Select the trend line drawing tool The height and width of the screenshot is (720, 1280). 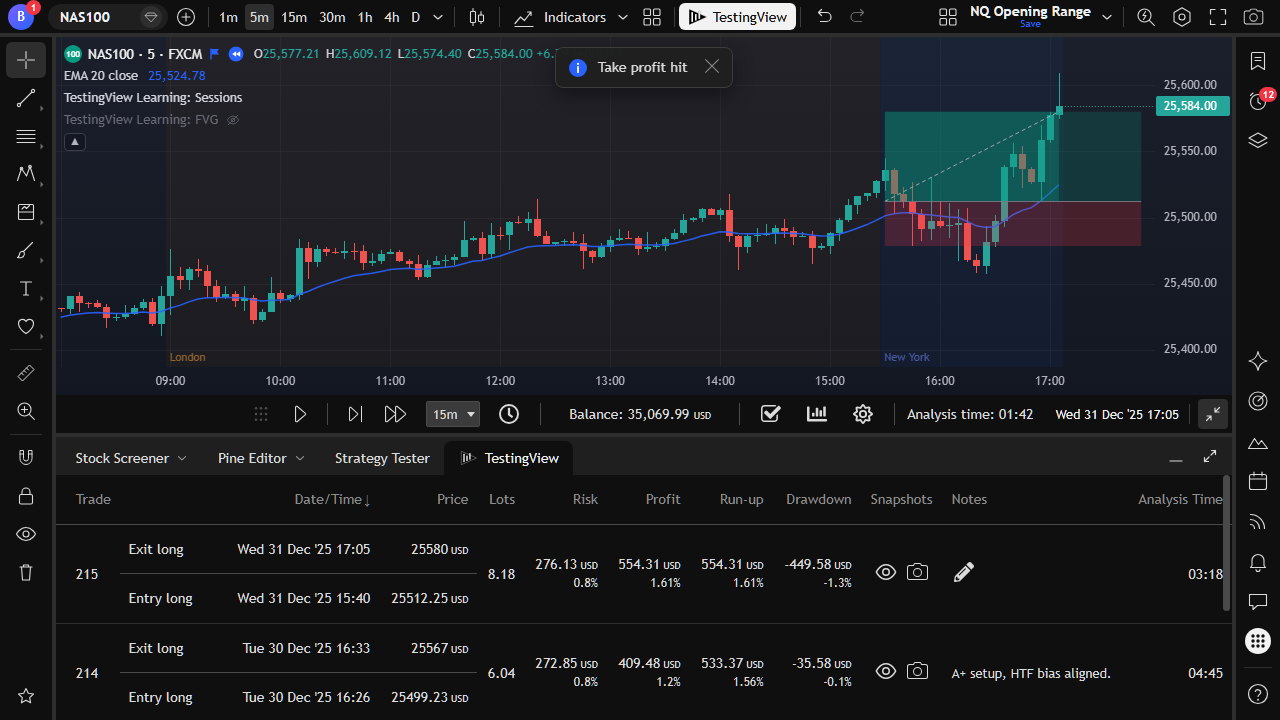[x=26, y=98]
